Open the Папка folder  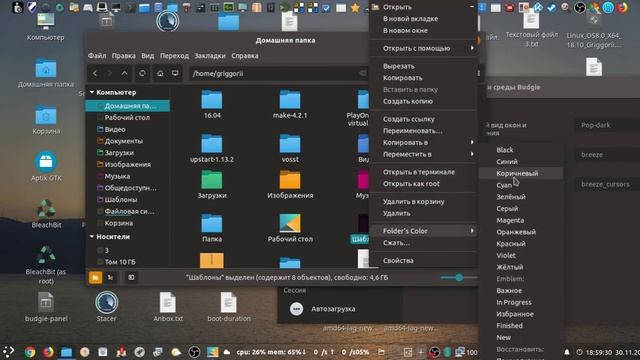[212, 228]
